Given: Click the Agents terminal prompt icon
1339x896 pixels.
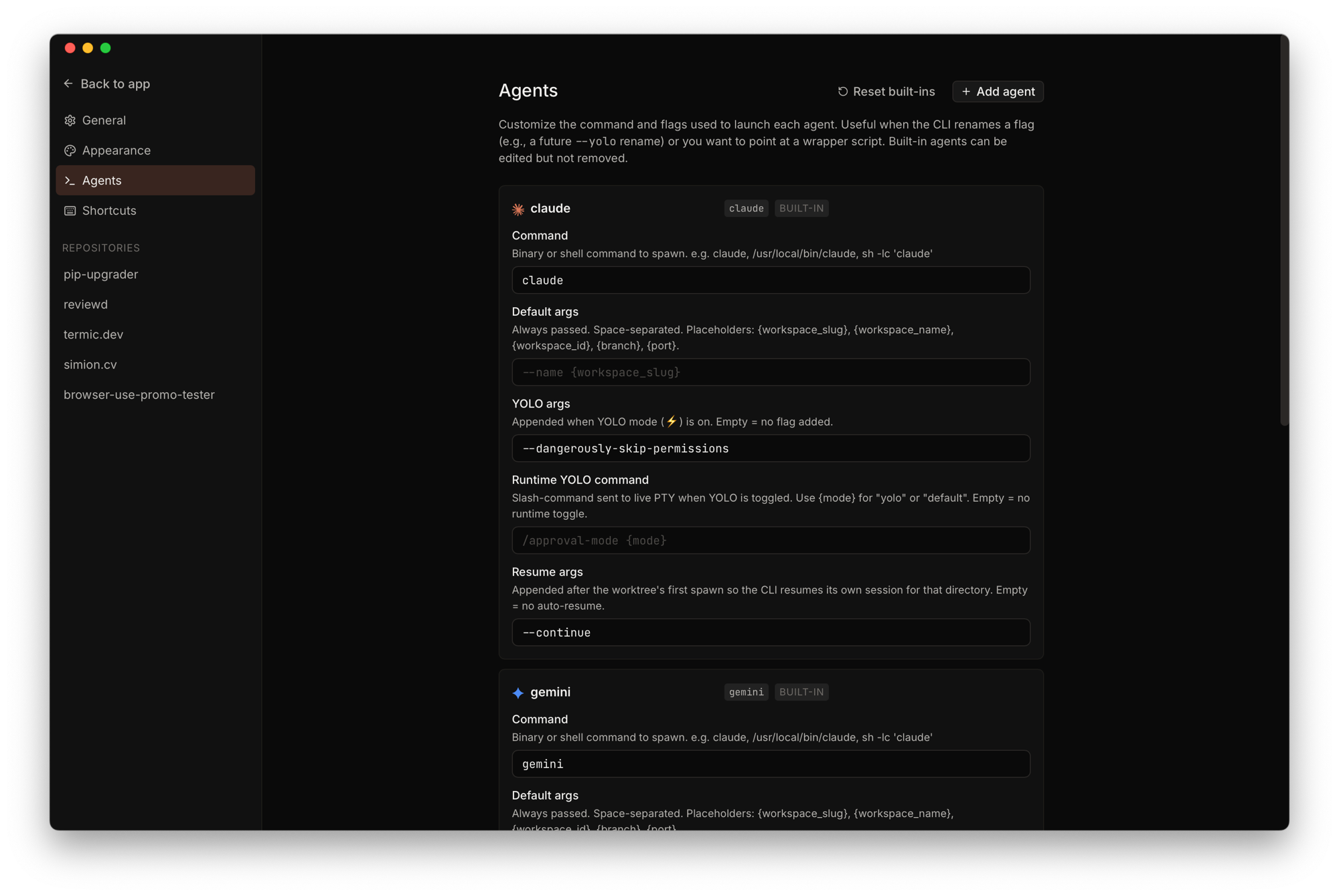Looking at the screenshot, I should click(x=70, y=181).
